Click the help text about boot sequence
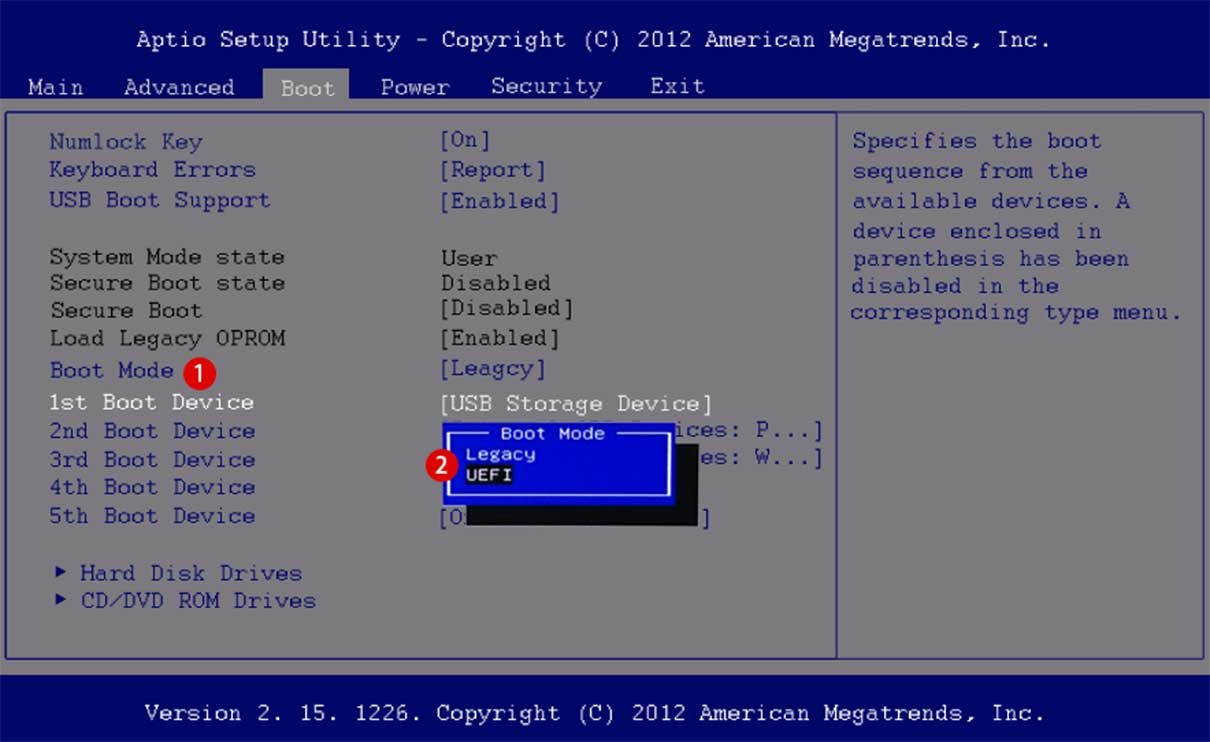 pos(1015,227)
